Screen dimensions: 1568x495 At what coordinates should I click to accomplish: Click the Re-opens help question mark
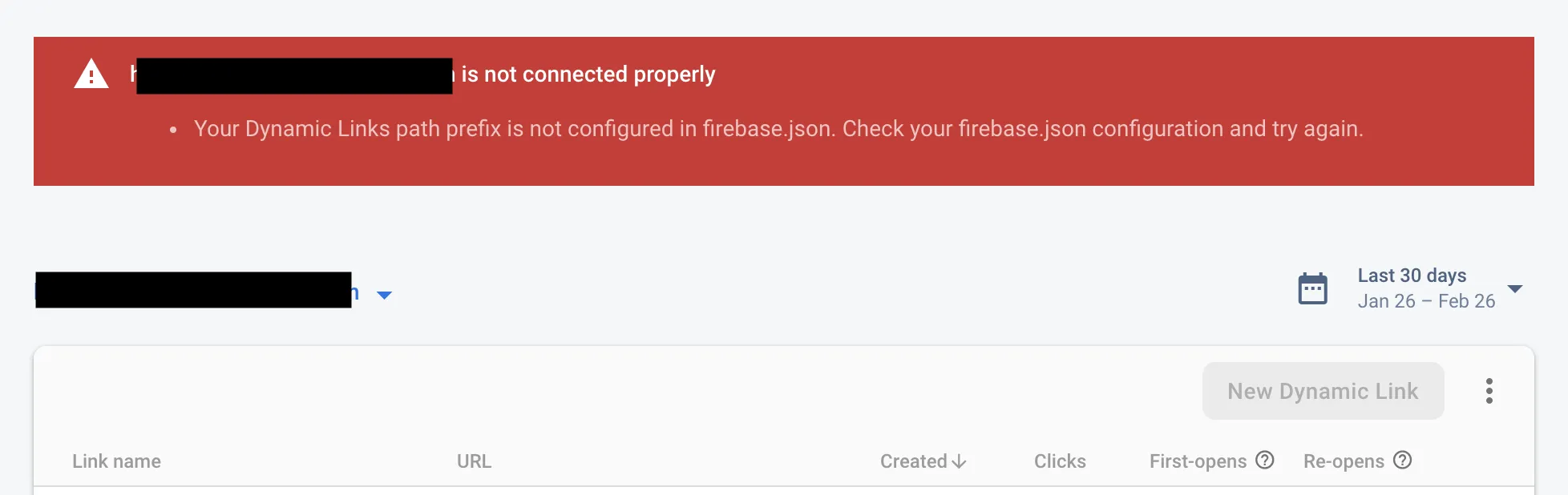[x=1402, y=461]
